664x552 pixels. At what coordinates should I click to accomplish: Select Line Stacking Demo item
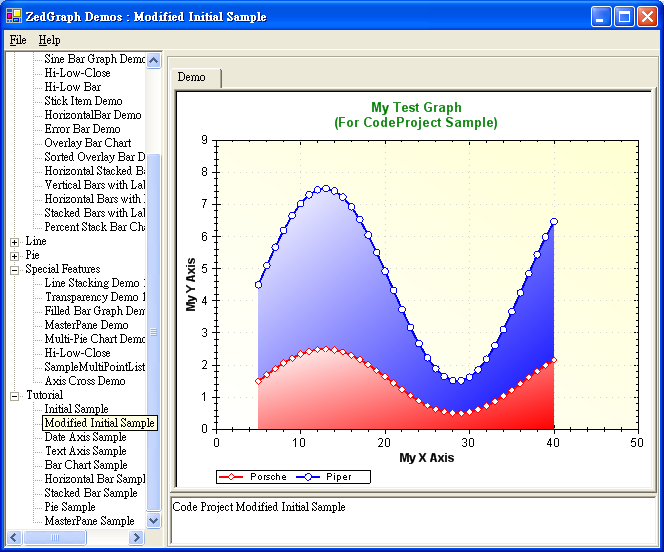click(x=94, y=283)
